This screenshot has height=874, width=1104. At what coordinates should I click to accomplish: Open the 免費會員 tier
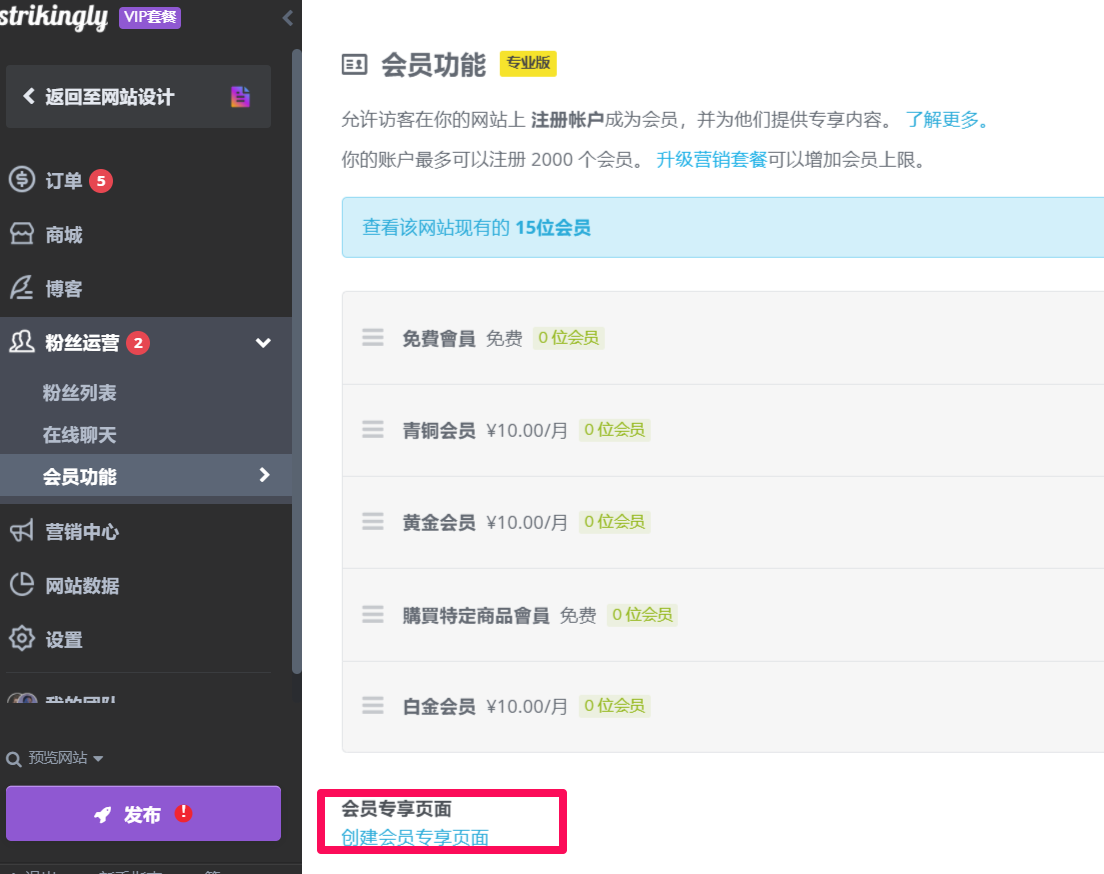coord(439,339)
